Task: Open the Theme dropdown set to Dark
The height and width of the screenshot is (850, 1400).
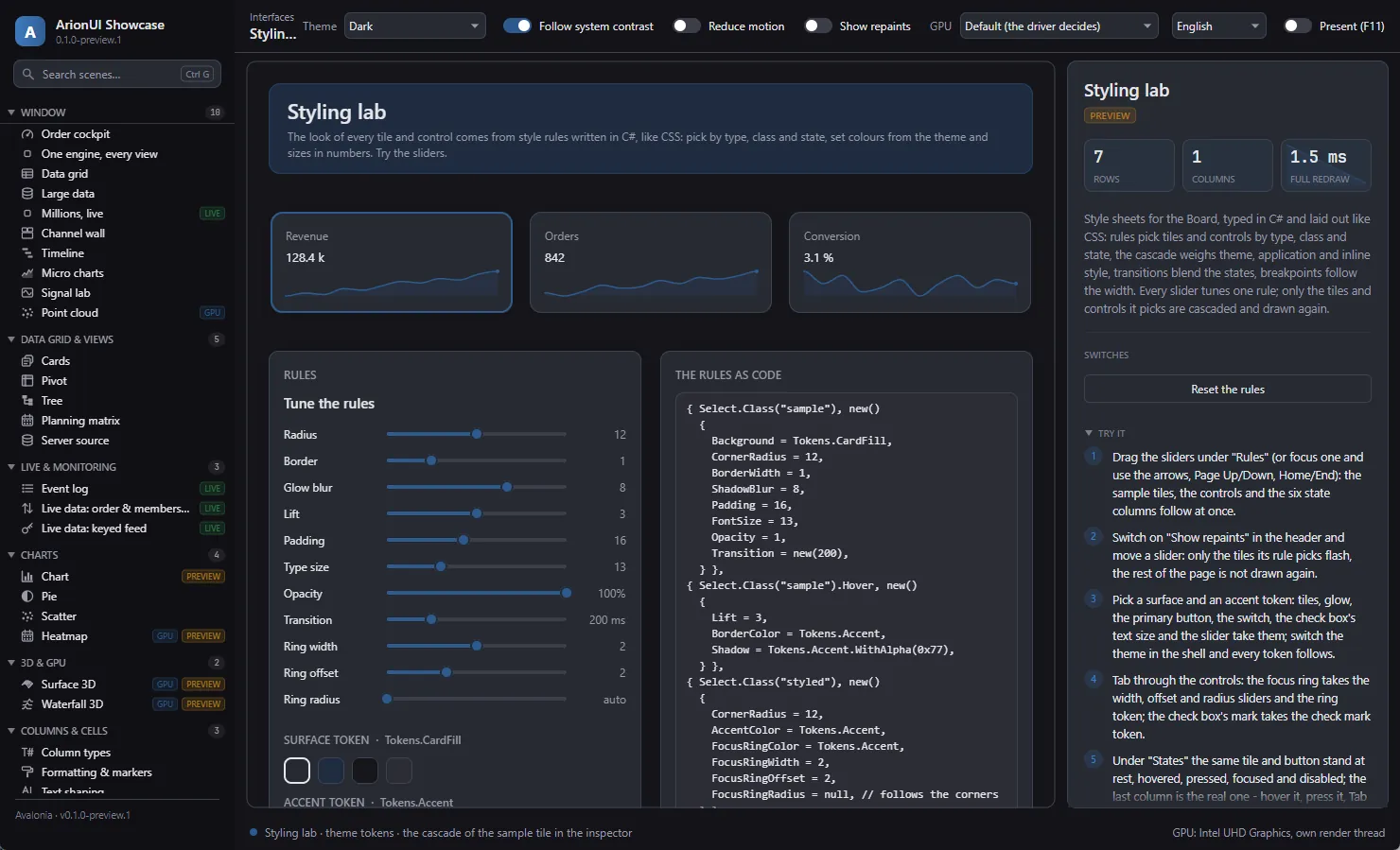Action: [415, 26]
